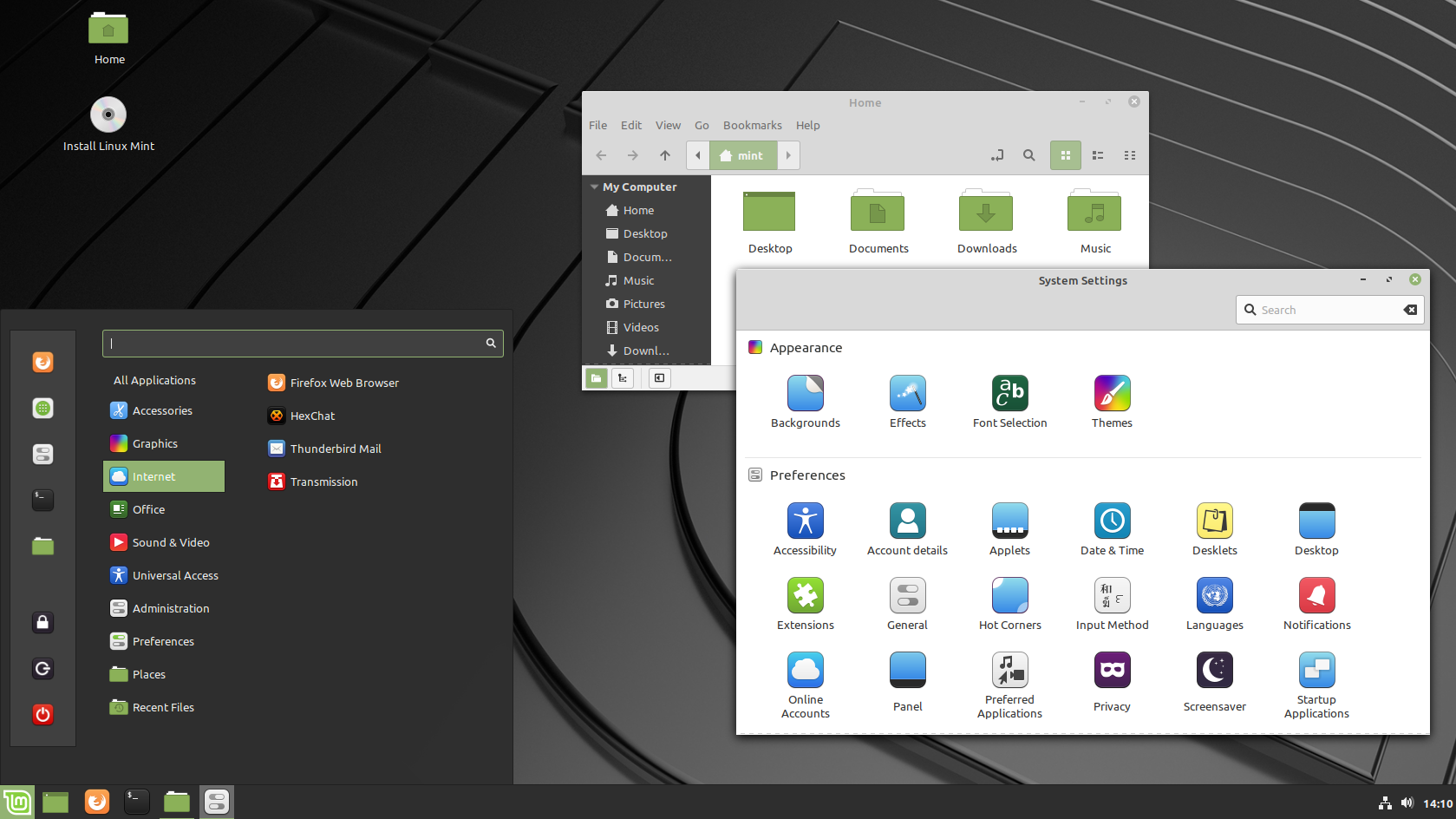Collapse the My Computer section
The height and width of the screenshot is (819, 1456).
point(594,187)
